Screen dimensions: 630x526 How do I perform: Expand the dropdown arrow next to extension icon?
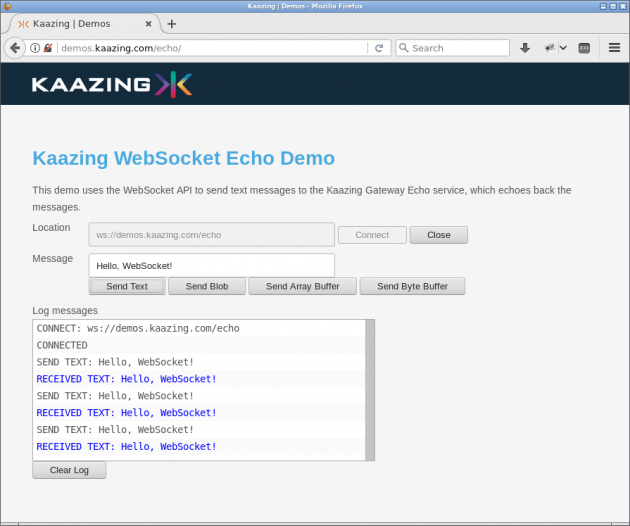click(563, 48)
